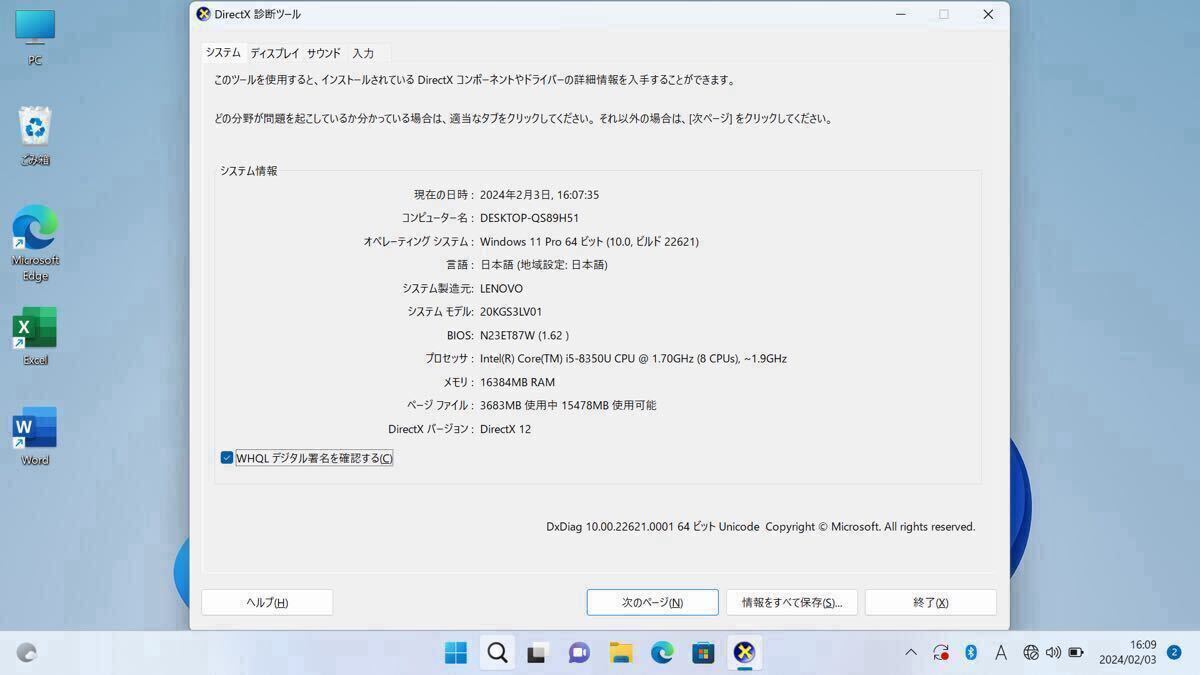Click the システム情報 group label
The width and height of the screenshot is (1200, 675).
pos(249,171)
